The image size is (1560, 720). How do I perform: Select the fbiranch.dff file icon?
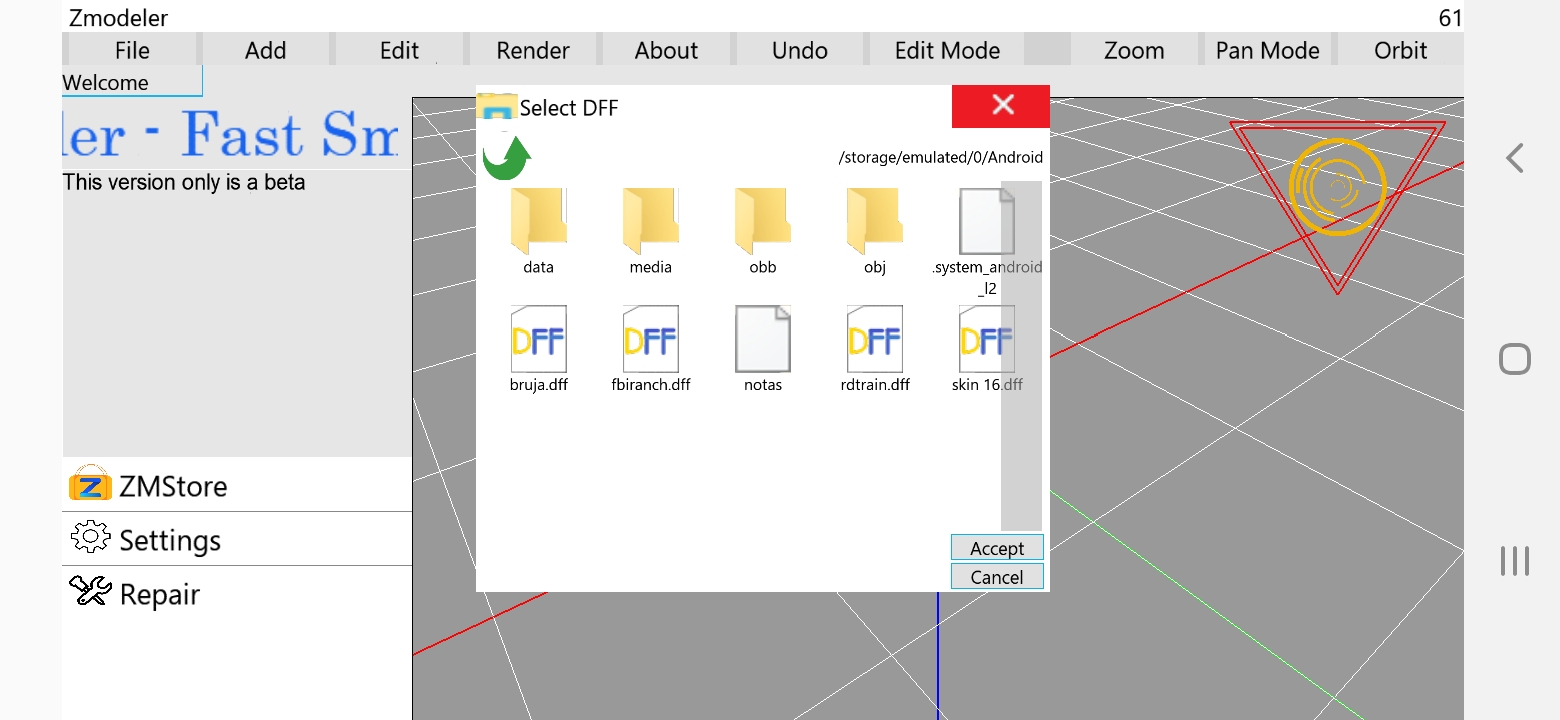coord(651,339)
